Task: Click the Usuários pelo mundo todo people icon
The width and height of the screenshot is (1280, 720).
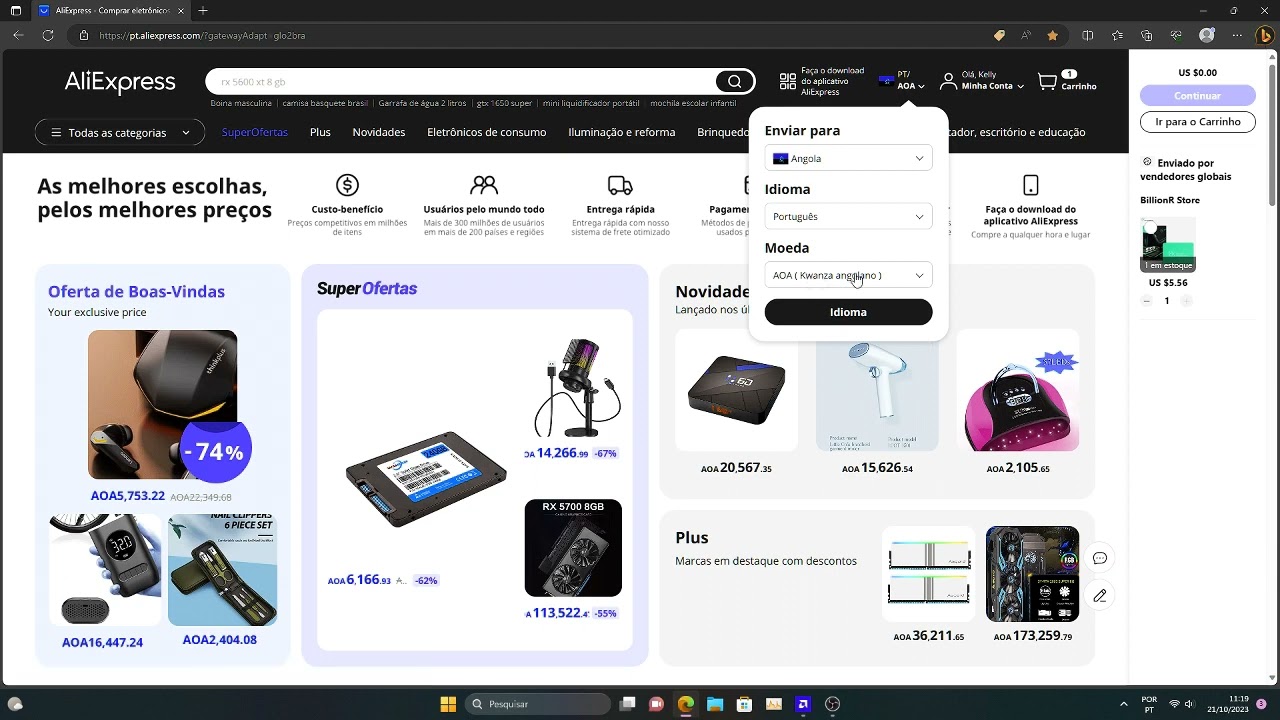Action: (484, 185)
